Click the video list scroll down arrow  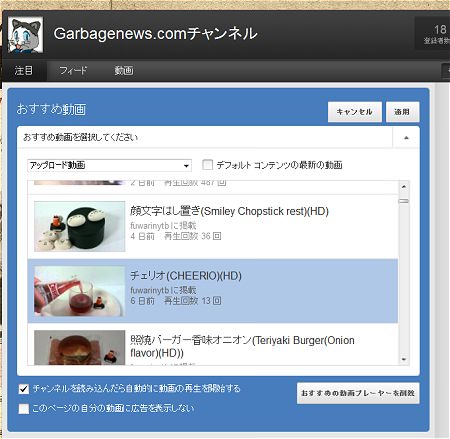[404, 359]
